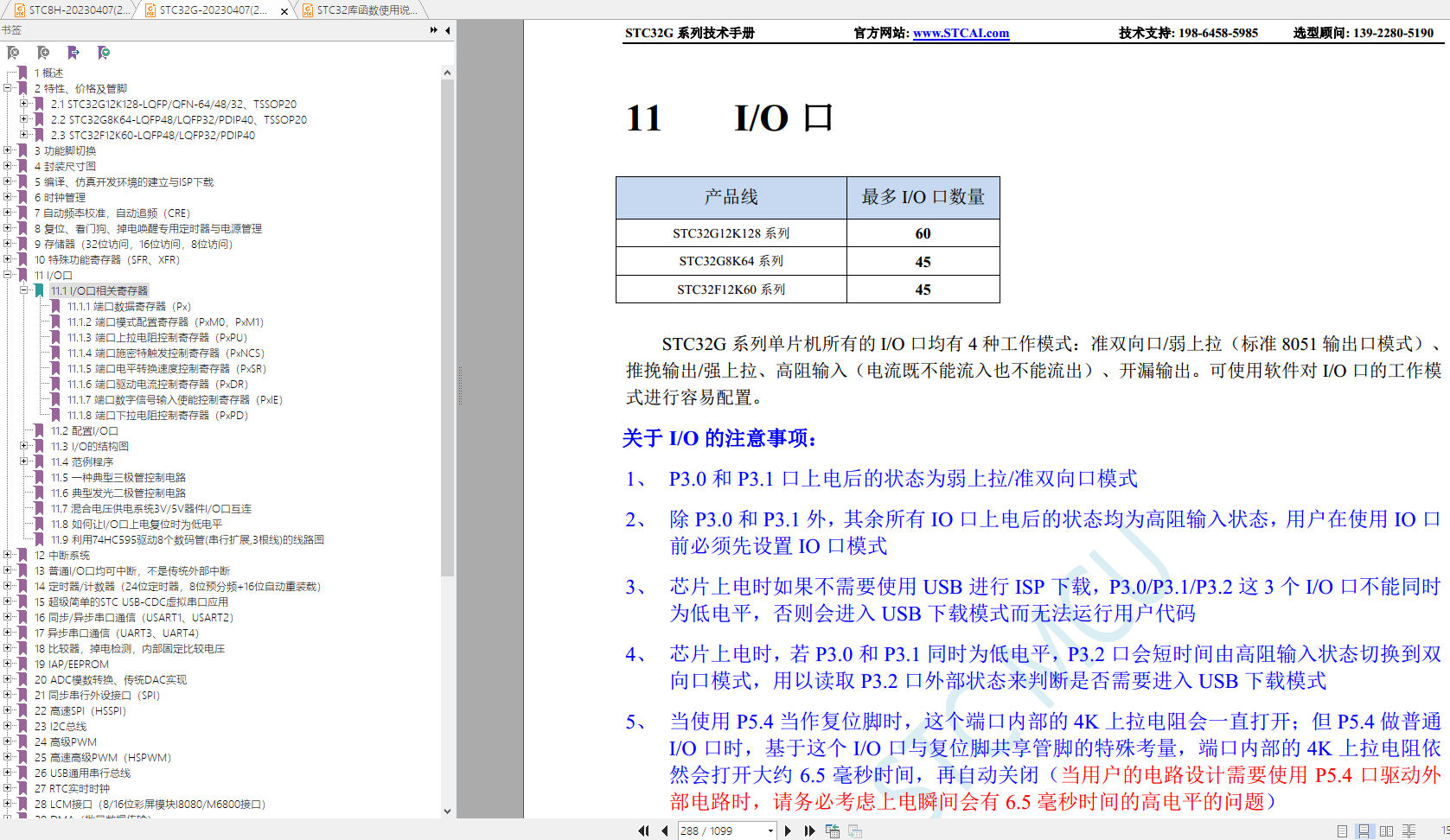
Task: Collapse the 11.1 I/O口相关寄存器 node
Action: click(x=24, y=290)
